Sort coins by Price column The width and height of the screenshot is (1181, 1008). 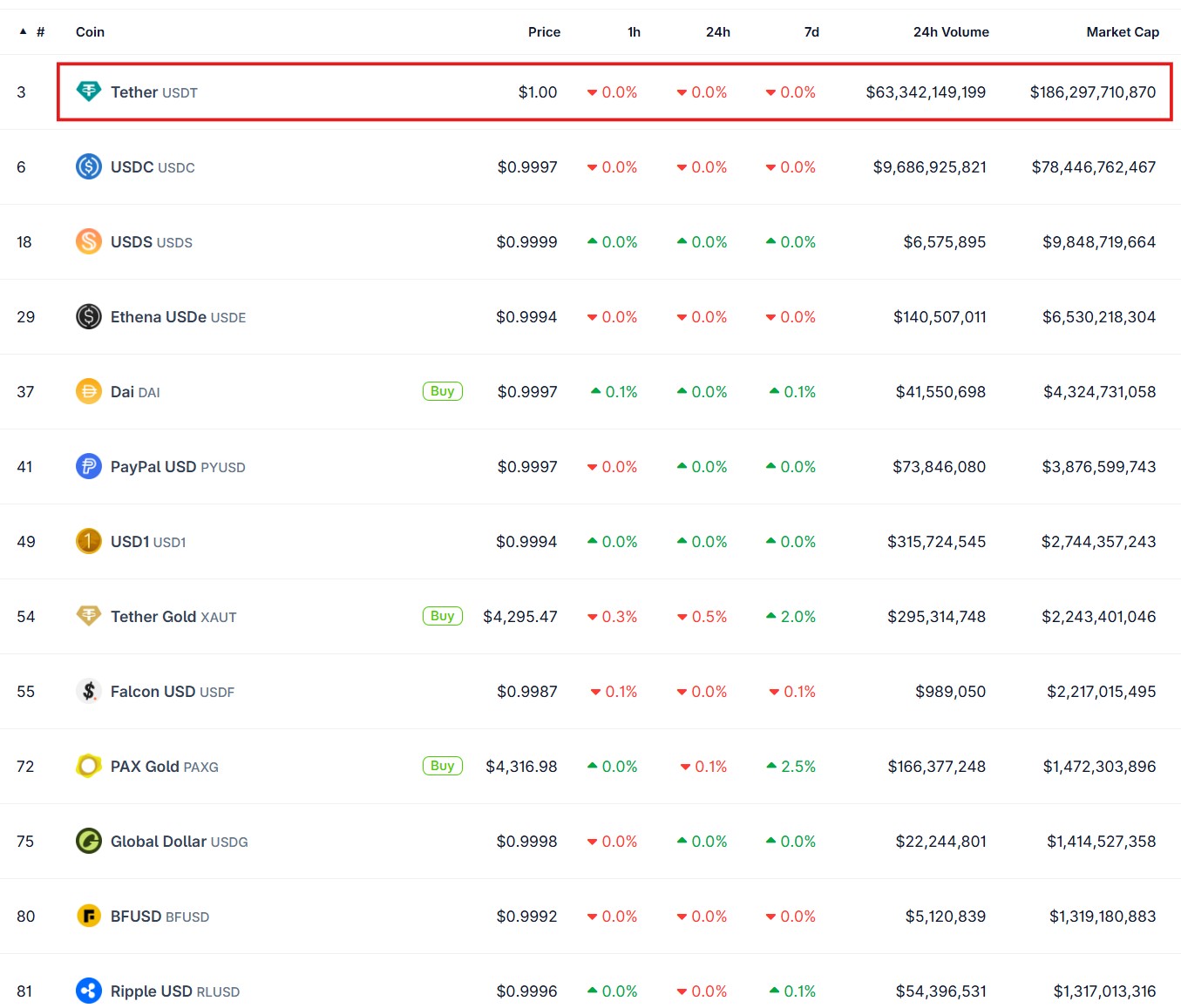pyautogui.click(x=544, y=31)
